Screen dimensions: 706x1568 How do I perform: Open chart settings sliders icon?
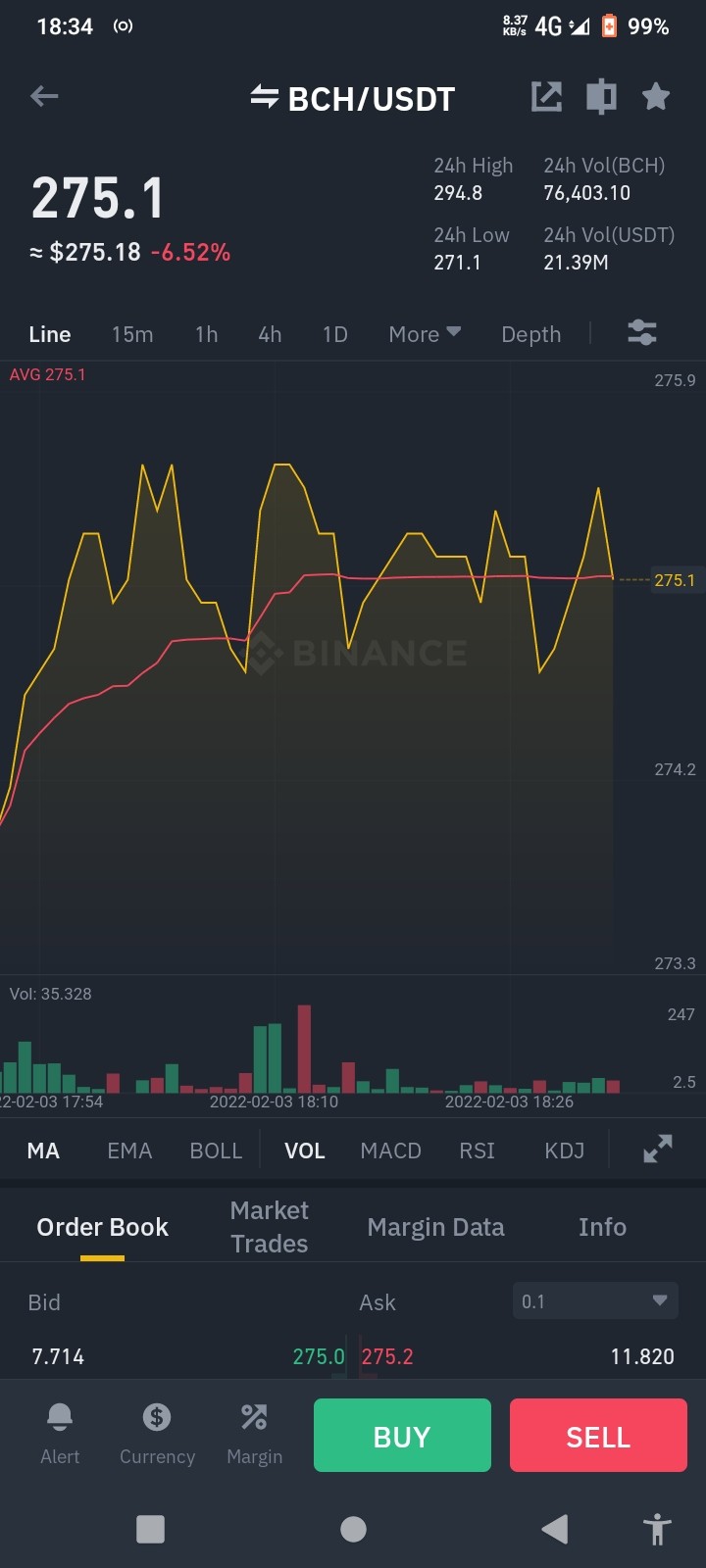pyautogui.click(x=642, y=333)
